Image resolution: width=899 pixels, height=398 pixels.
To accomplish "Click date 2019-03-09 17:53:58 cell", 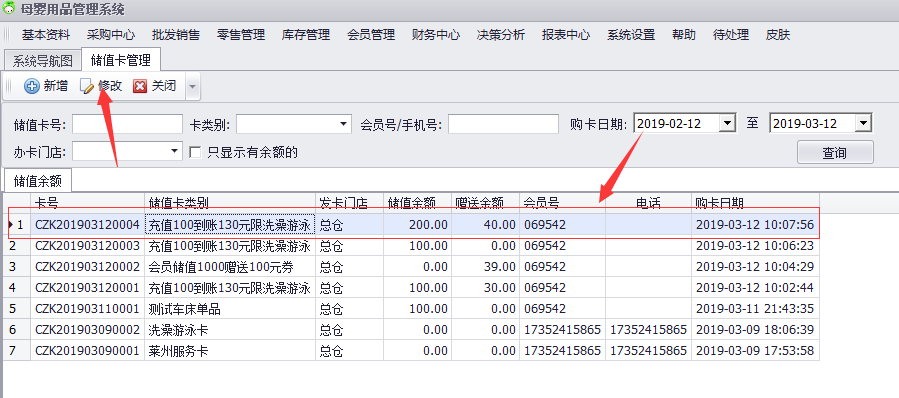I will [755, 350].
